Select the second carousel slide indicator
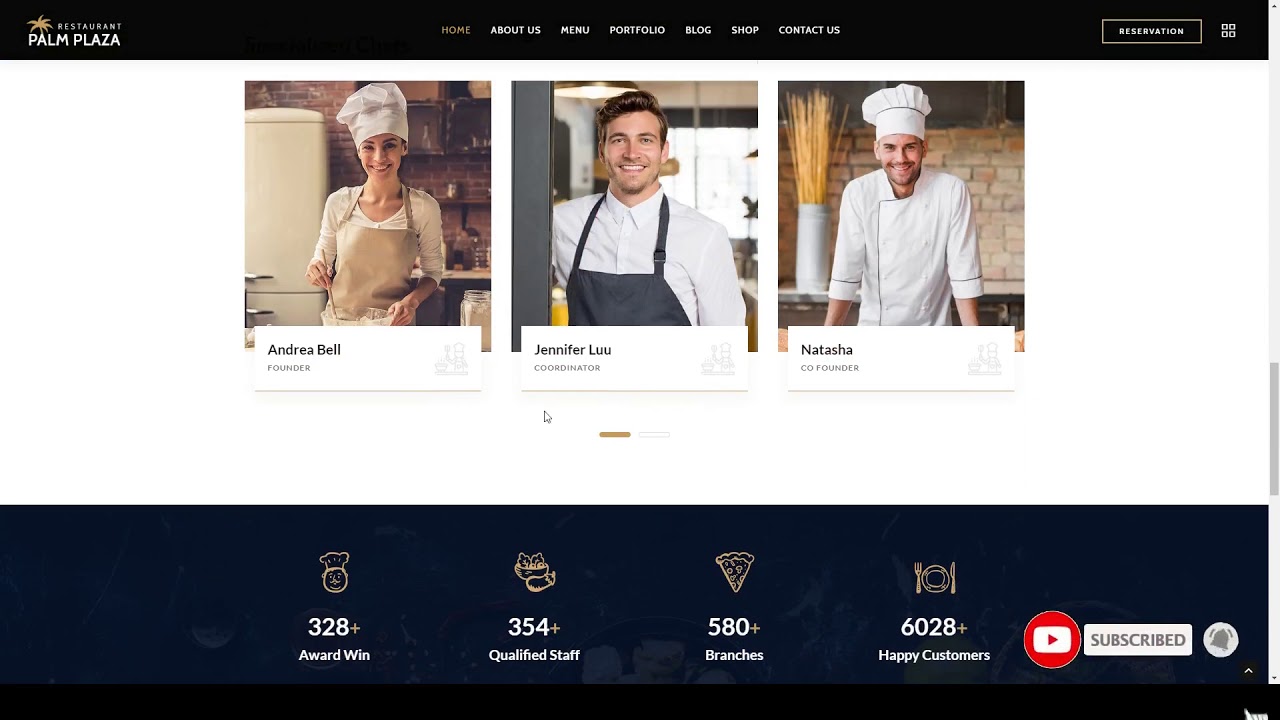1280x720 pixels. (x=654, y=435)
